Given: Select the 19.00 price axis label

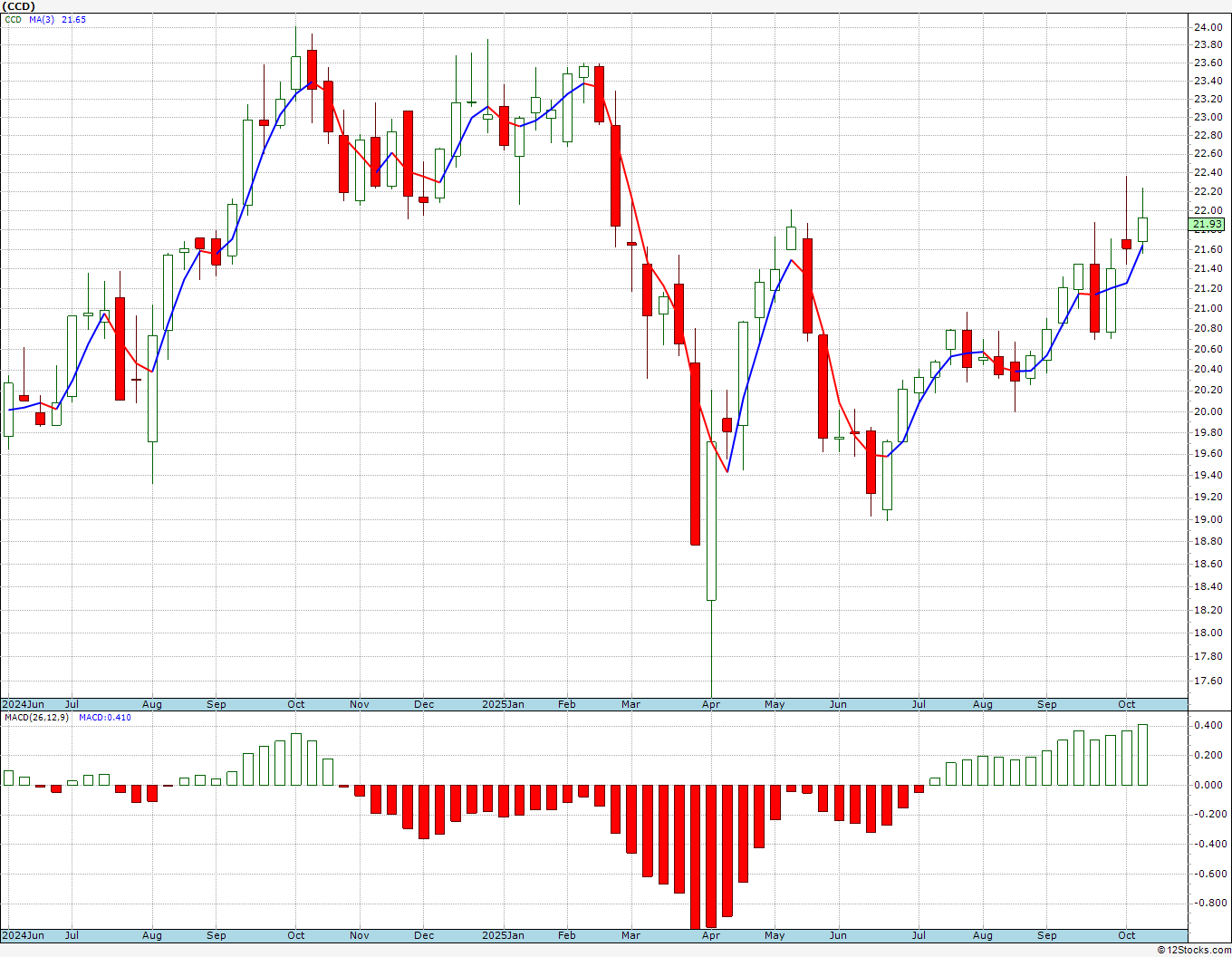Looking at the screenshot, I should coord(1207,519).
